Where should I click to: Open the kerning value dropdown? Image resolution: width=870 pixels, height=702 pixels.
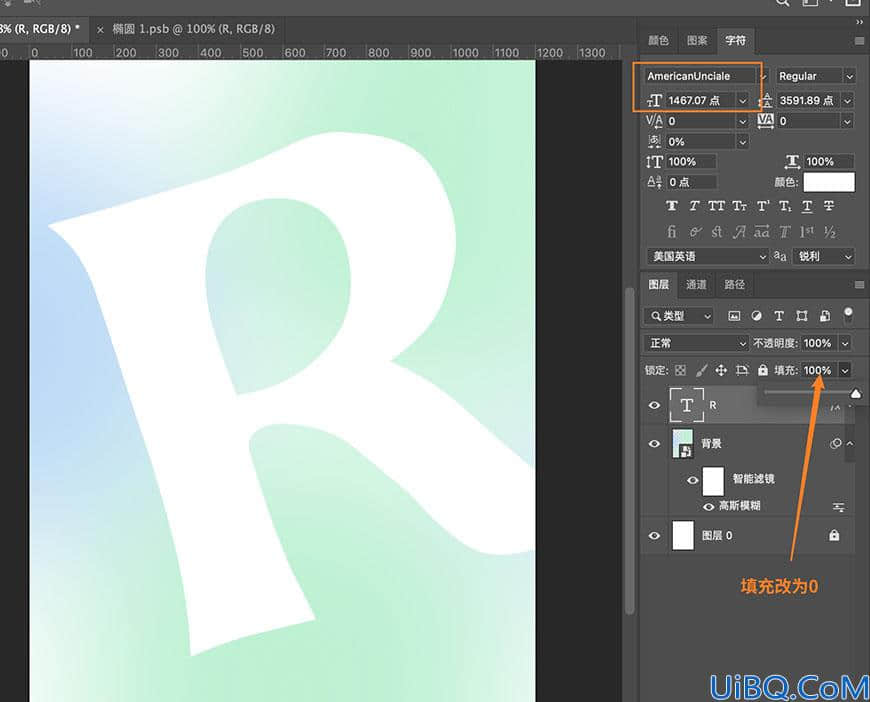(742, 121)
